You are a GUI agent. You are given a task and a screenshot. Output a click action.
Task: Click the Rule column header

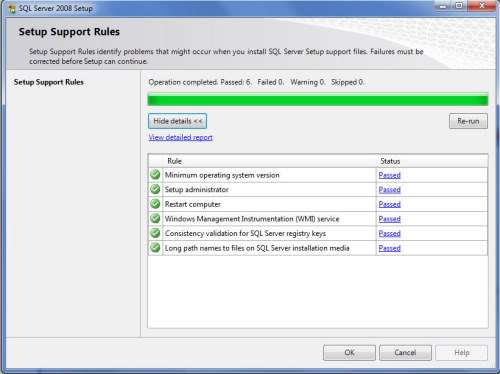click(x=174, y=161)
